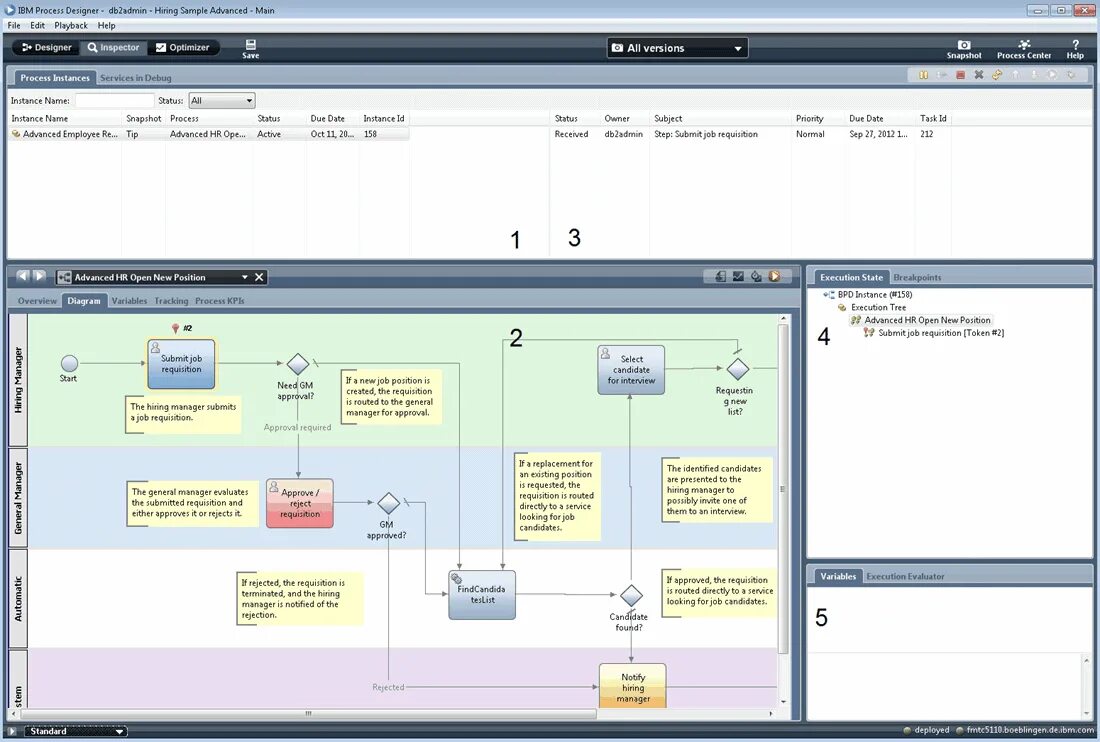Switch to Designer view
Image resolution: width=1100 pixels, height=742 pixels.
46,48
